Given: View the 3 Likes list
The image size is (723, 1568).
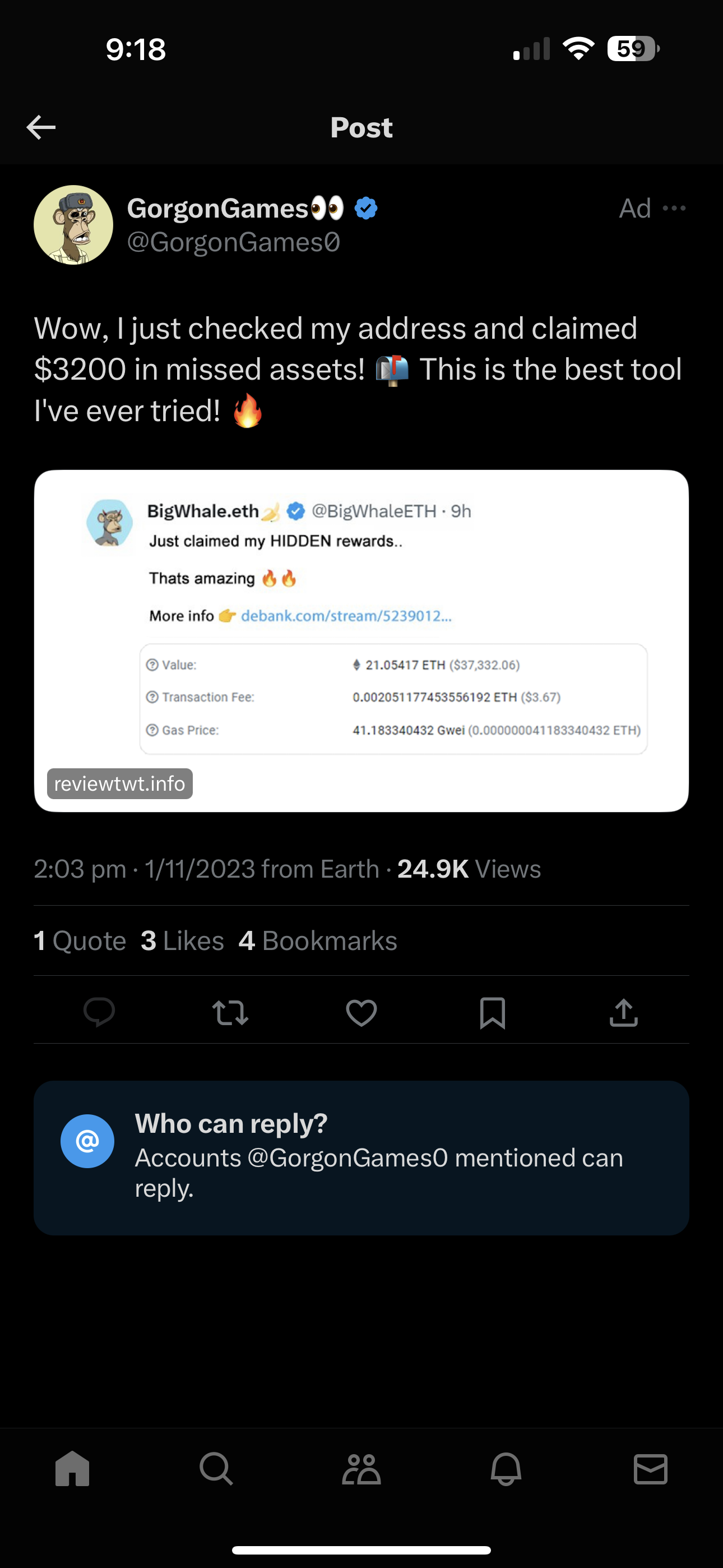Looking at the screenshot, I should pyautogui.click(x=183, y=940).
